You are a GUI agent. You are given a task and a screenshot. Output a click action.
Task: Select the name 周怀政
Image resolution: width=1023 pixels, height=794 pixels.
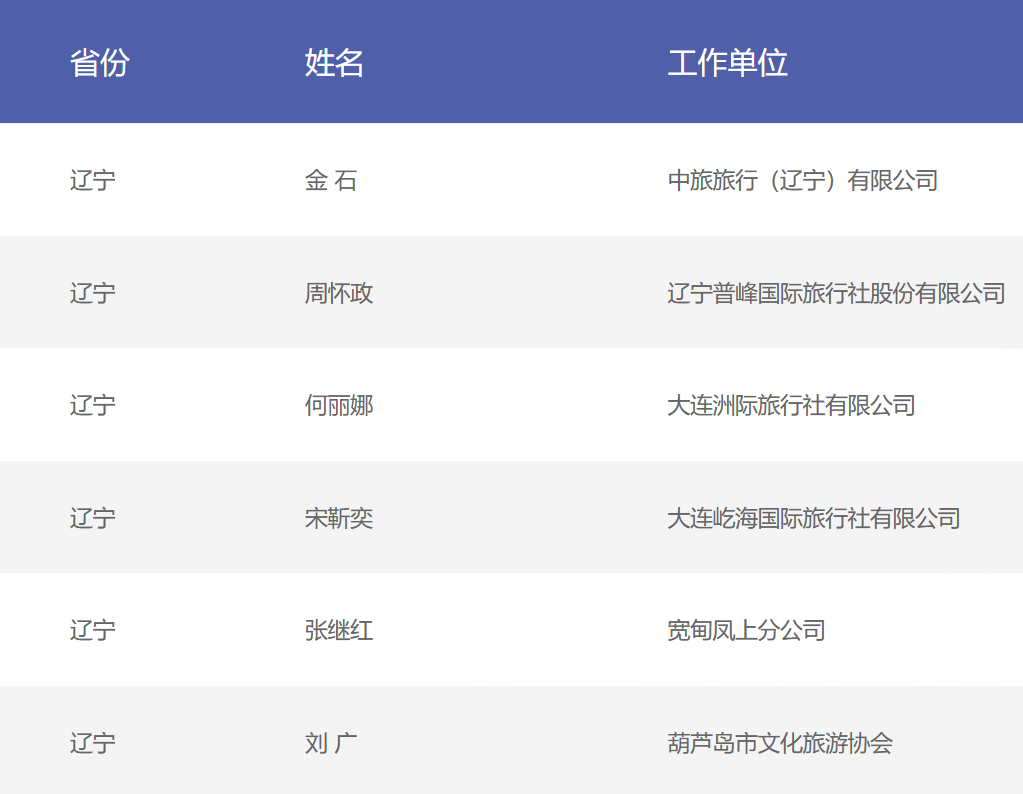click(339, 293)
